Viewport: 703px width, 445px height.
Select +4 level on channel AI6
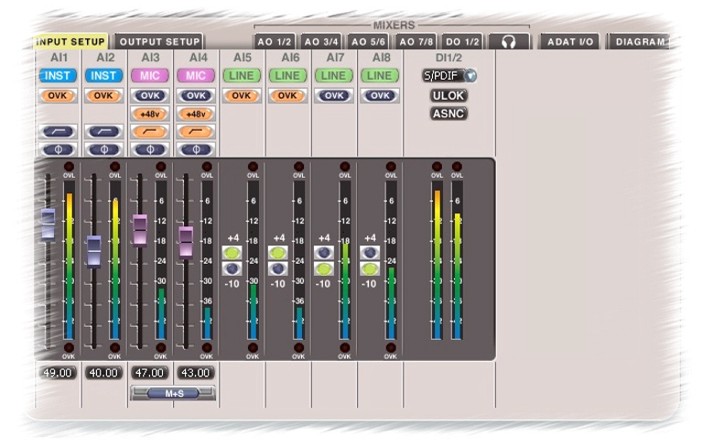tap(278, 253)
